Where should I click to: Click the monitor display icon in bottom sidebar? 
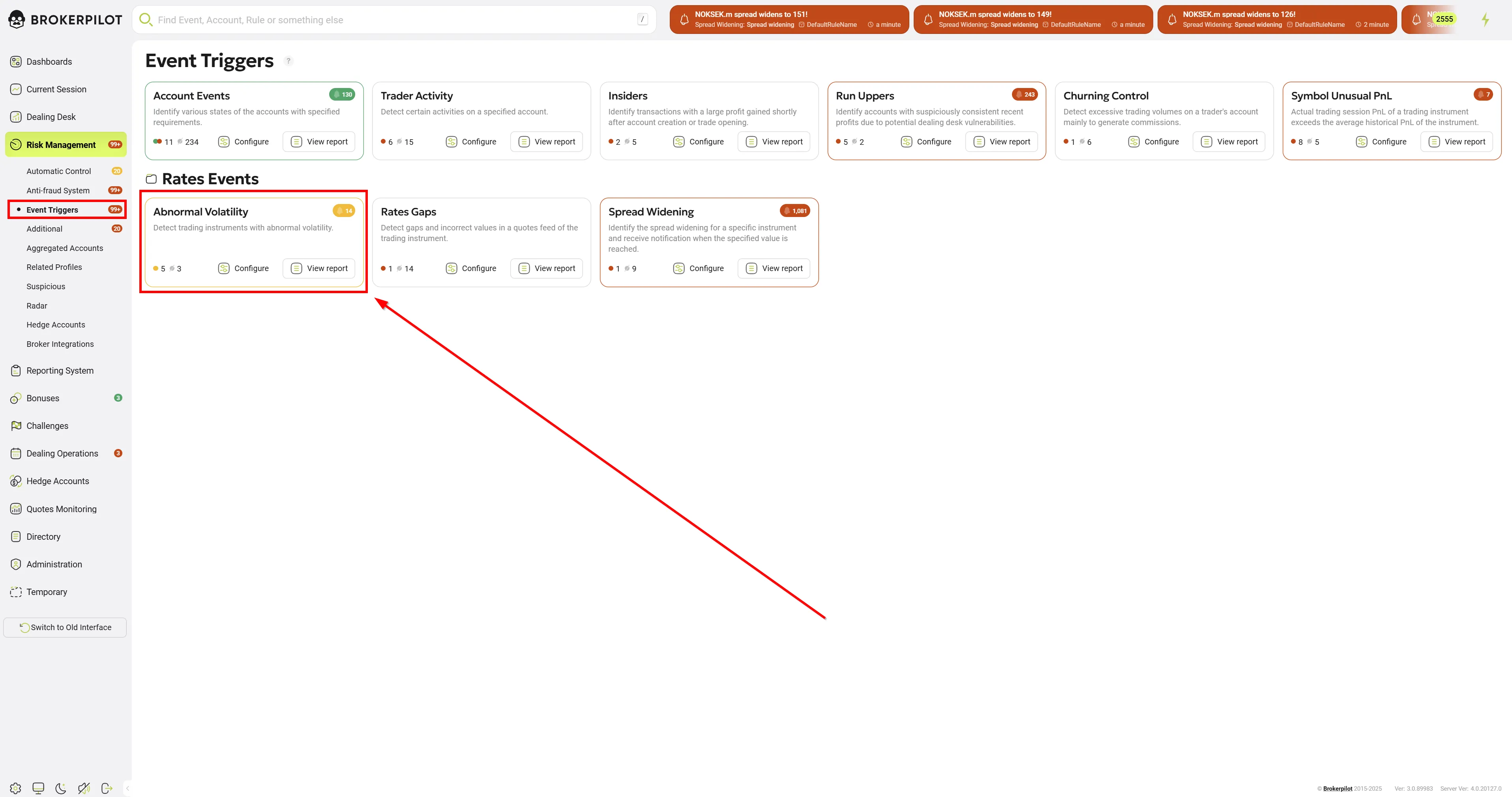[38, 788]
